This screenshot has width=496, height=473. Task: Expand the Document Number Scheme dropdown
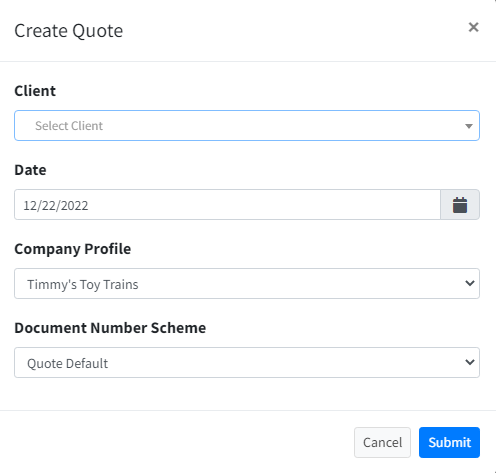coord(247,363)
